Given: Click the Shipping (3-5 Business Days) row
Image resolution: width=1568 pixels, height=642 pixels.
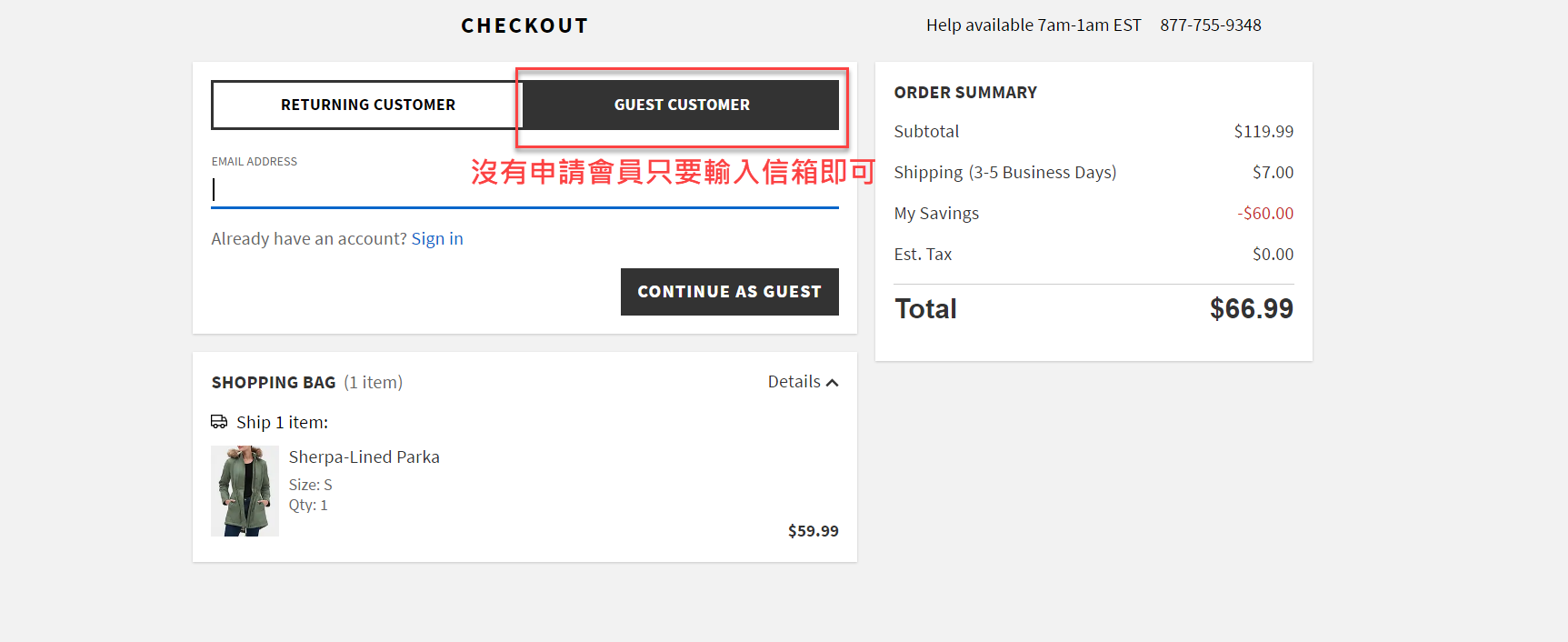Looking at the screenshot, I should click(1004, 173).
